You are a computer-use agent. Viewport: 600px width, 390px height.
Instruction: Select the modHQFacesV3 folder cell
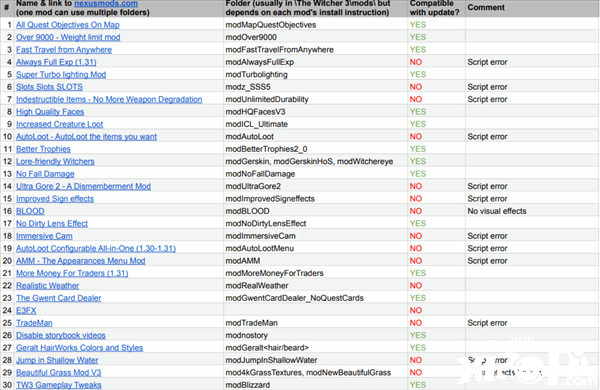[x=316, y=112]
